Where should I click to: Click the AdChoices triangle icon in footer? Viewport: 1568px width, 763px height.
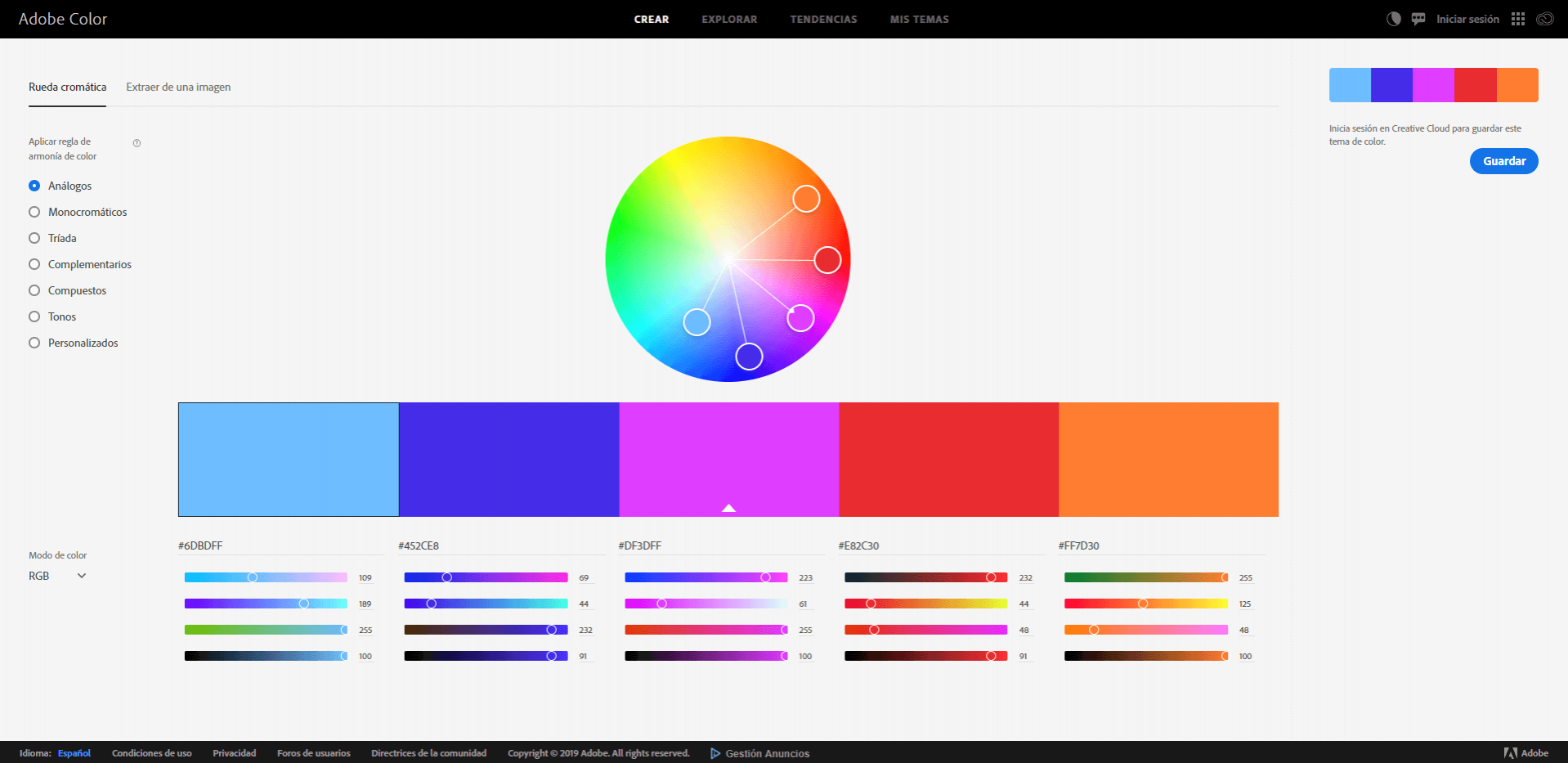(715, 753)
